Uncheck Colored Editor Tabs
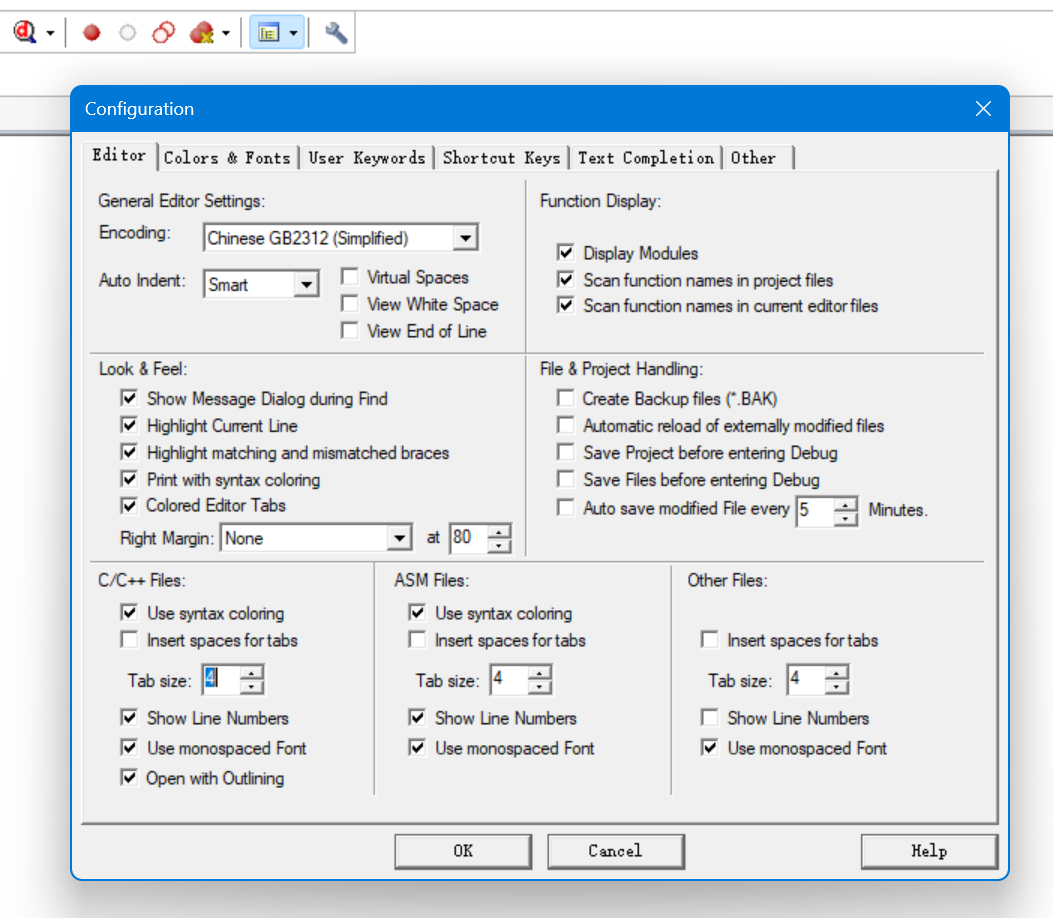 click(x=129, y=505)
